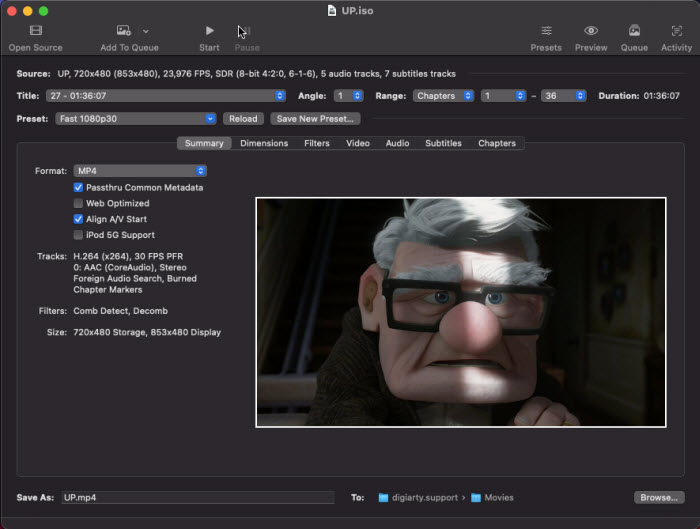Open the Presets panel icon

tap(546, 30)
